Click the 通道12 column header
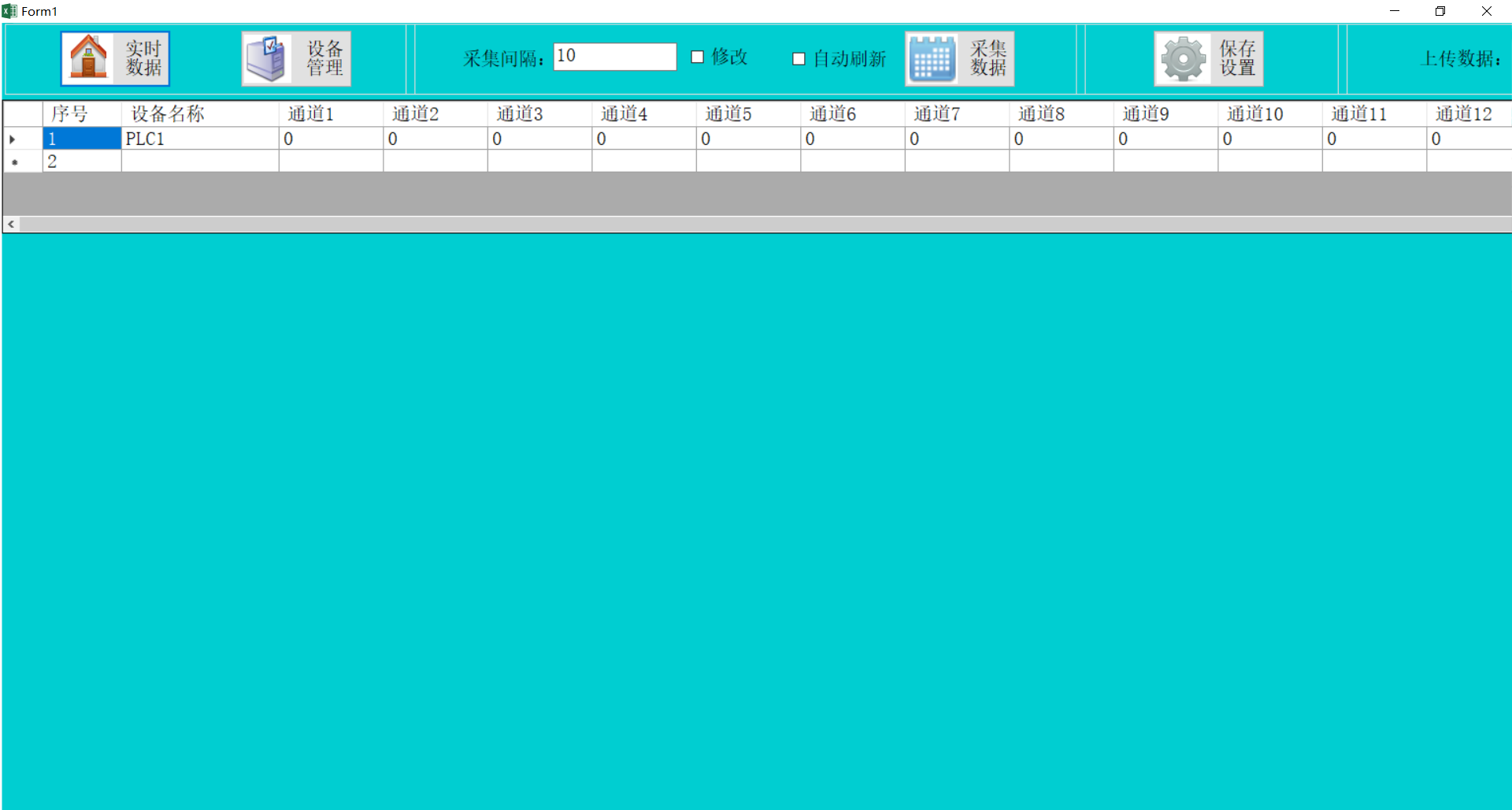This screenshot has height=810, width=1512. point(1469,114)
